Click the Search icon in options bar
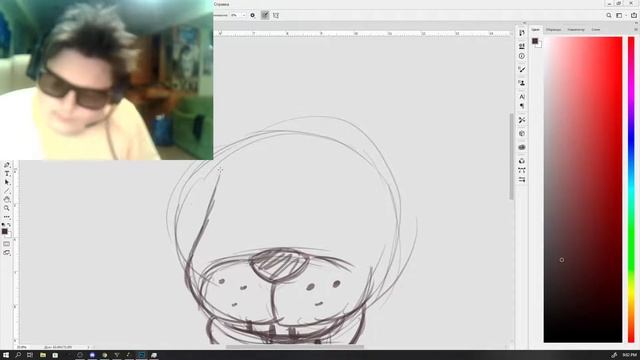Screen dimensions: 640x360 click(x=609, y=15)
